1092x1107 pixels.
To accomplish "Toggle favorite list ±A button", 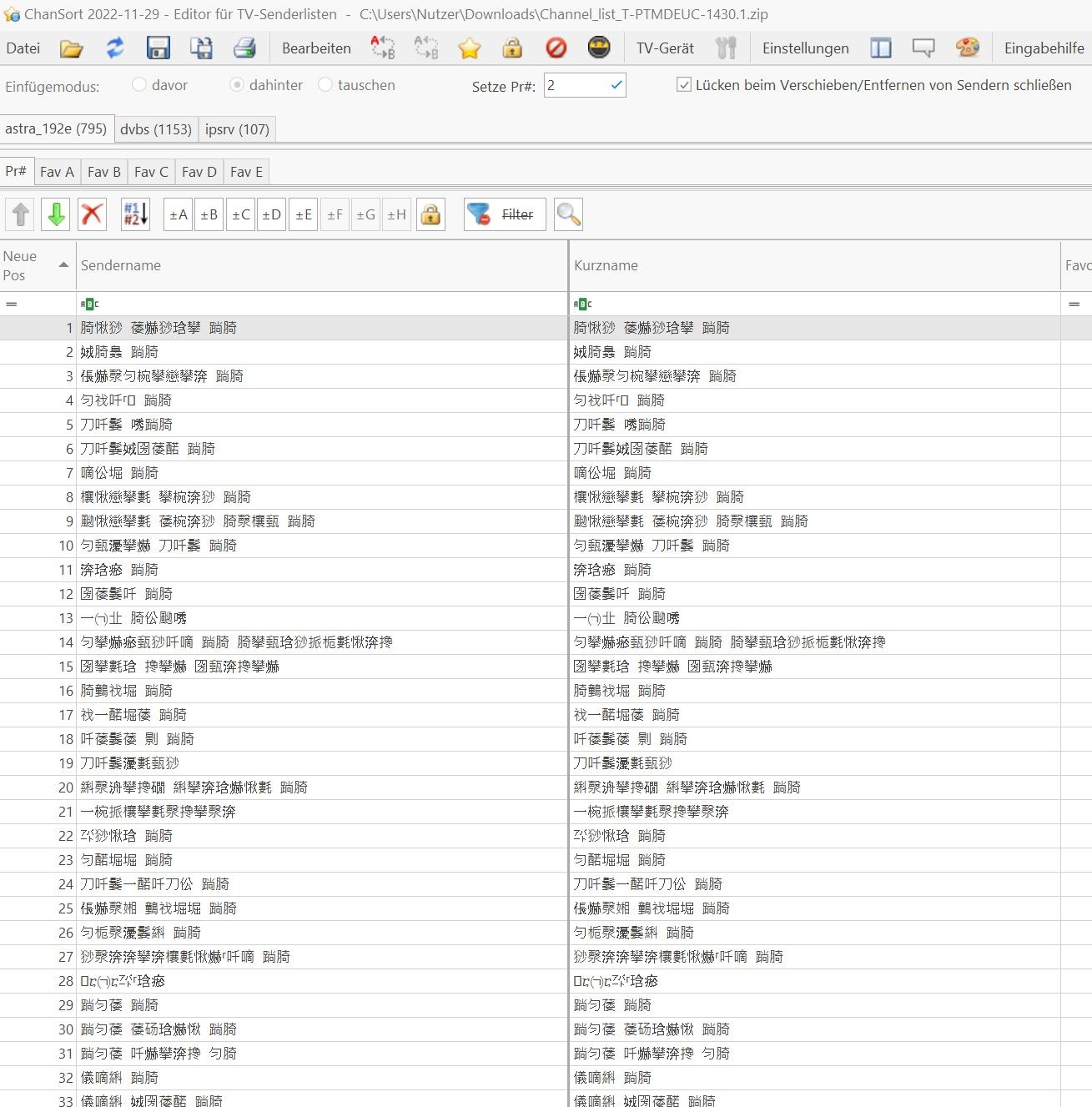I will [179, 214].
